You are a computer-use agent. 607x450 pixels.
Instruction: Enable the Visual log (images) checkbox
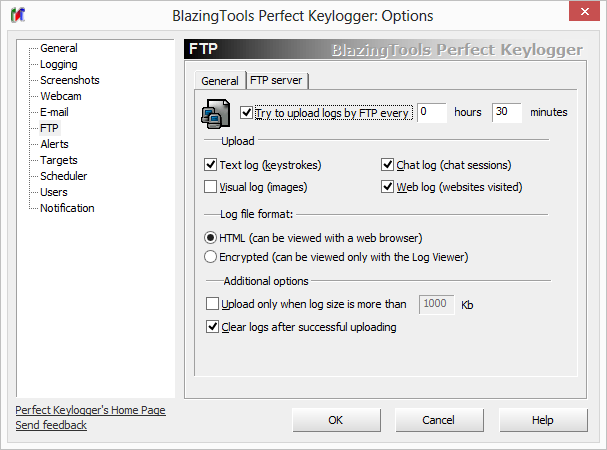pos(211,186)
